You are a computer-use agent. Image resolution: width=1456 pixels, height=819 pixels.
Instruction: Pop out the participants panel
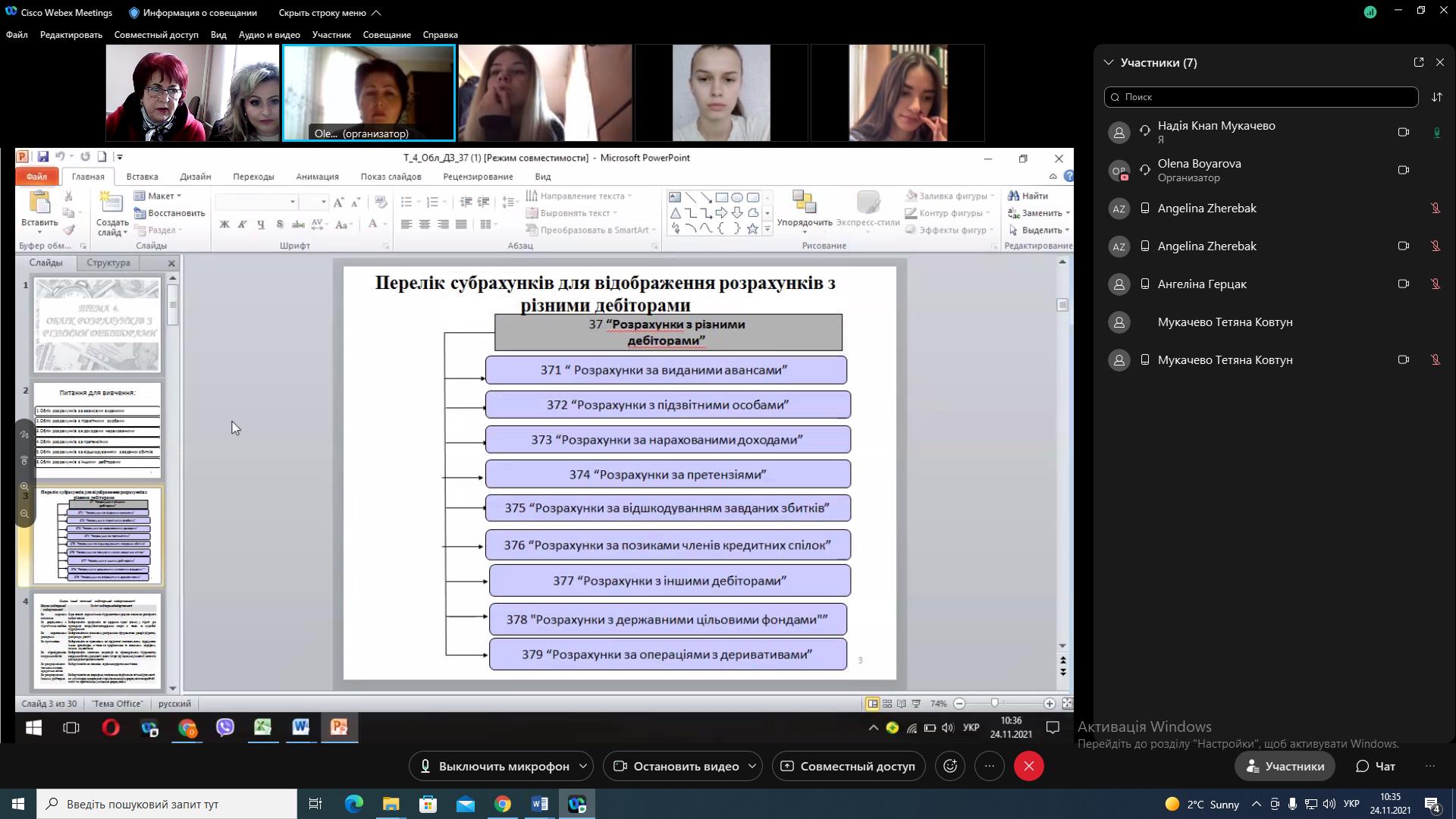click(1419, 62)
